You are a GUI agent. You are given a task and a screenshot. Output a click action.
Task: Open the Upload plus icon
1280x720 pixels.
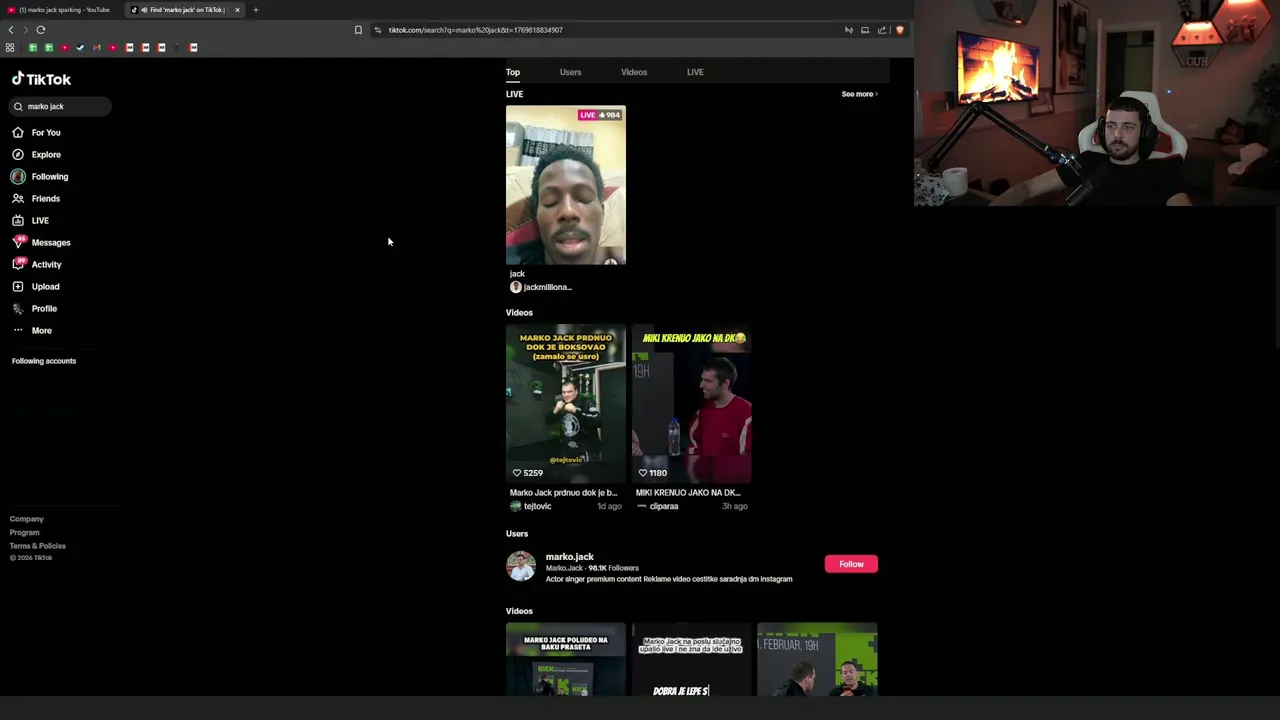(18, 286)
